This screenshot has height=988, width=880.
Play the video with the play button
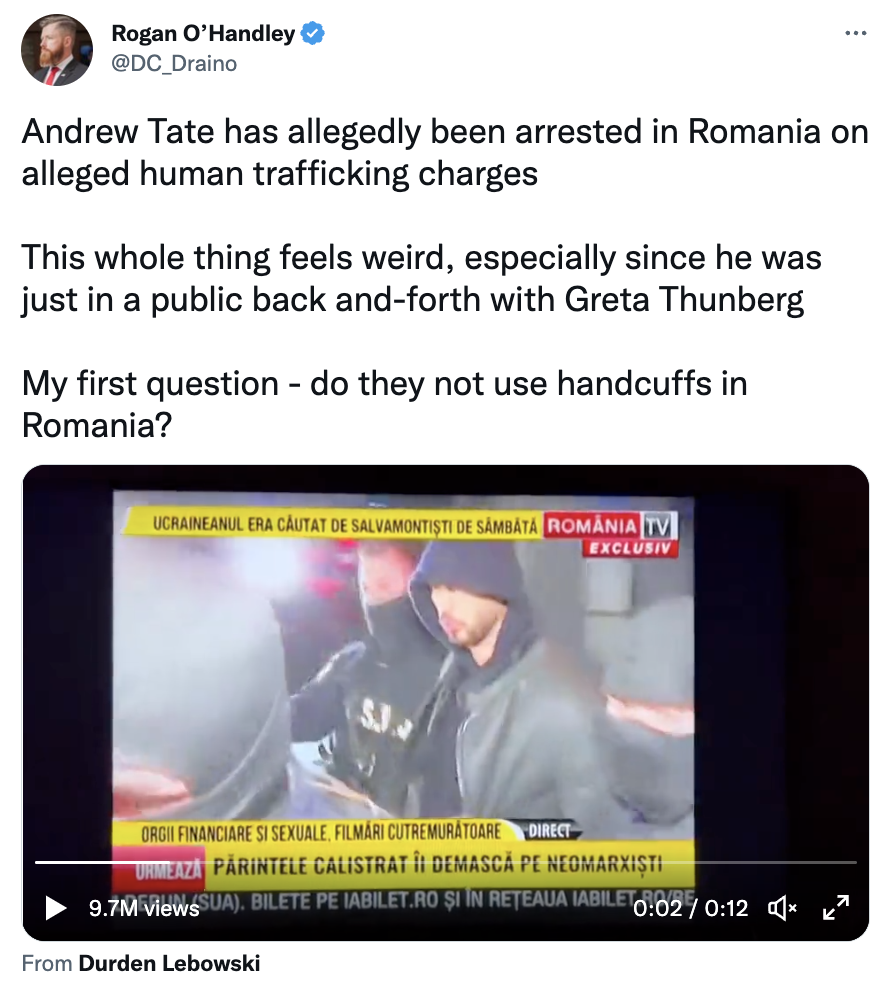point(56,907)
